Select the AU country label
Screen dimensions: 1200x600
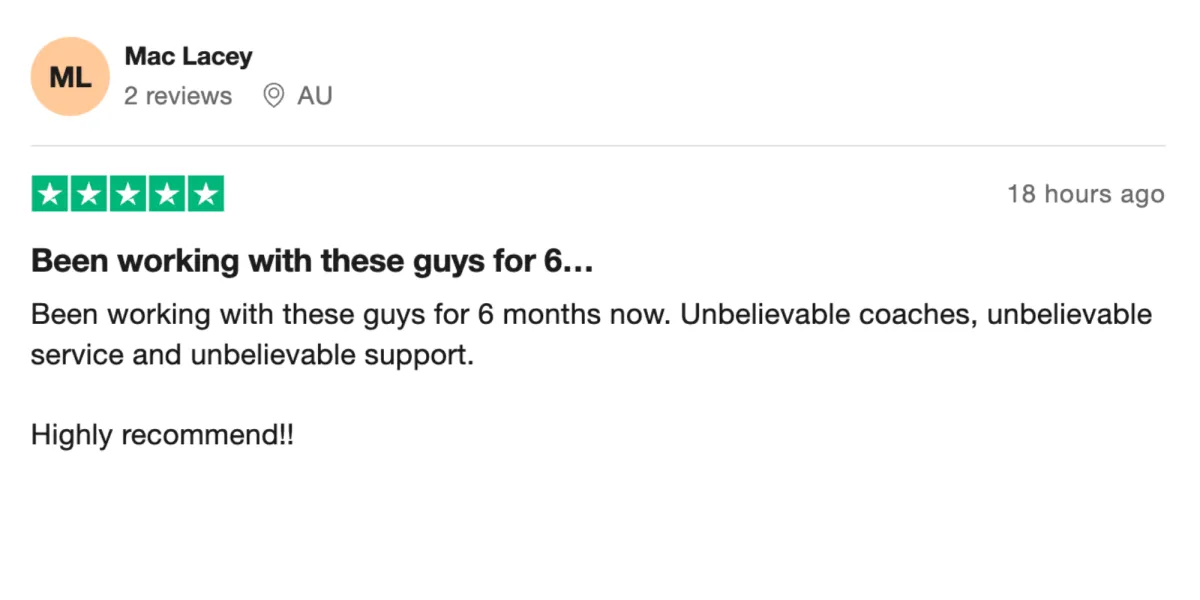pyautogui.click(x=314, y=96)
